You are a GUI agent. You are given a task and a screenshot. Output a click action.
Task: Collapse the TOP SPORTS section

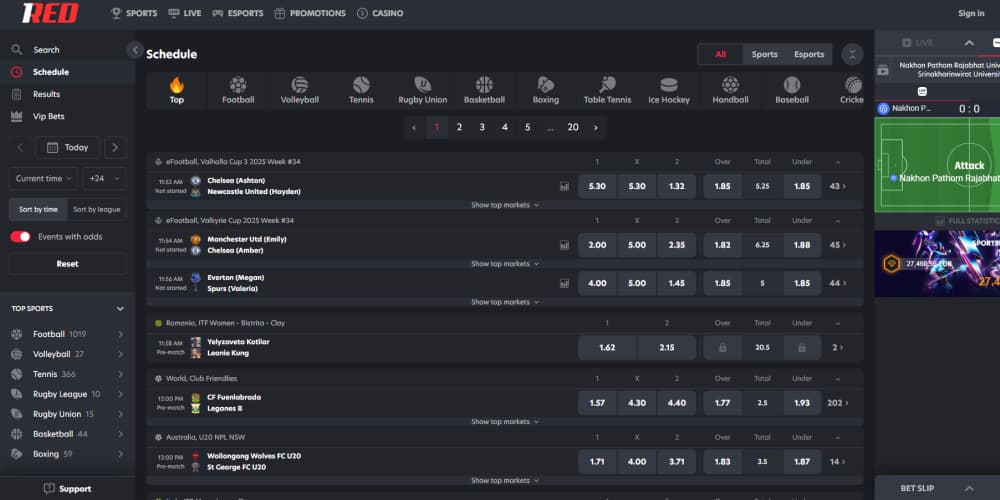click(120, 309)
